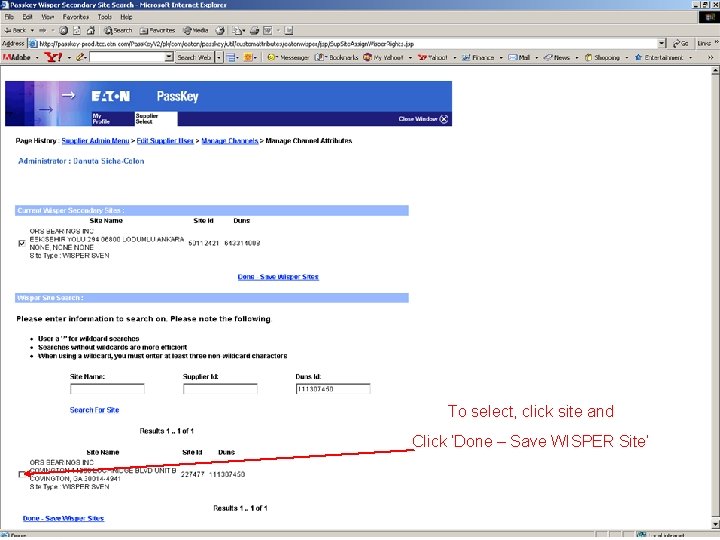Open the File menu
The image size is (720, 540).
pos(9,17)
